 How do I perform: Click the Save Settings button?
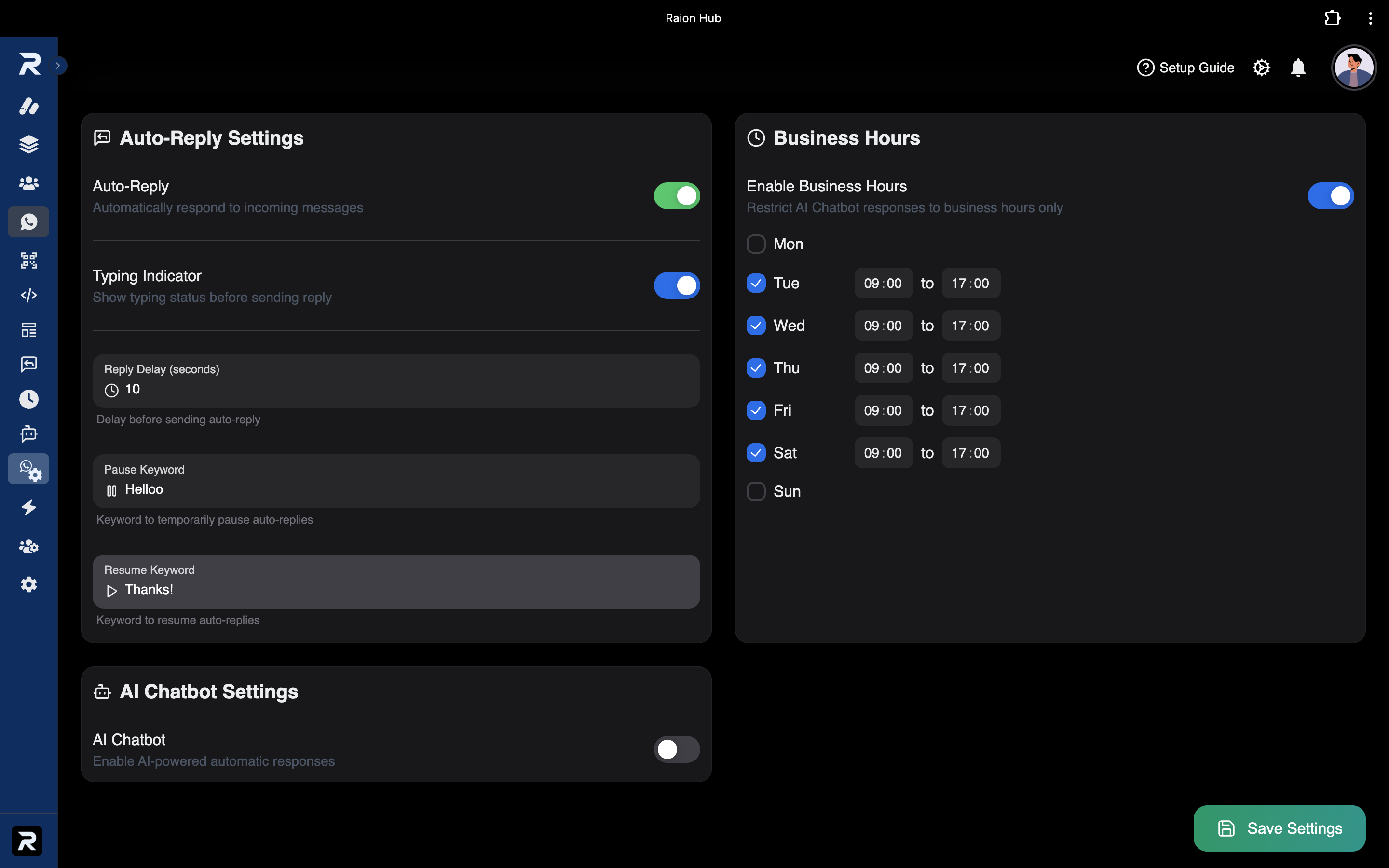(1280, 828)
